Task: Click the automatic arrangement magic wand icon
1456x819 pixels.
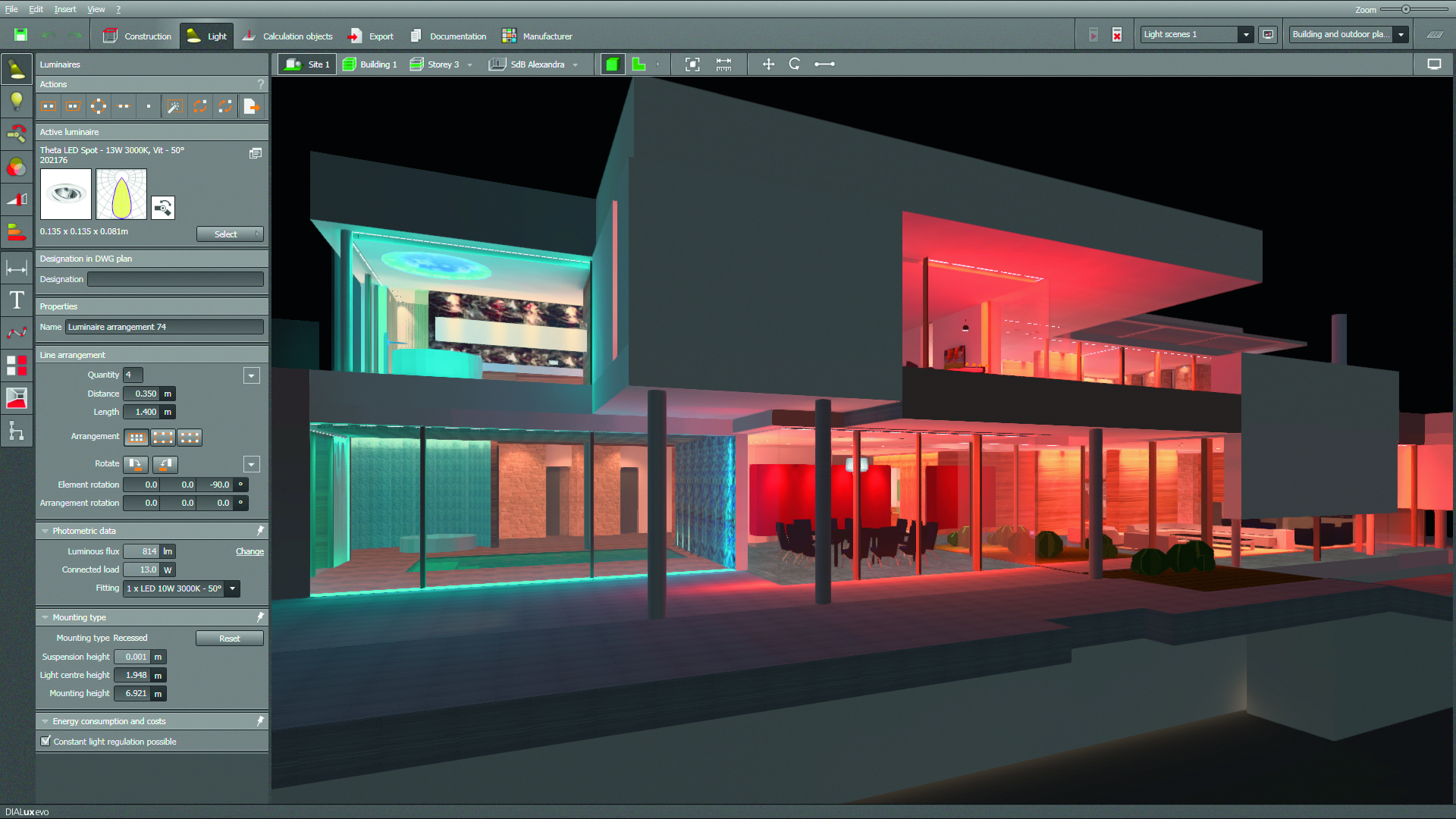Action: tap(174, 106)
